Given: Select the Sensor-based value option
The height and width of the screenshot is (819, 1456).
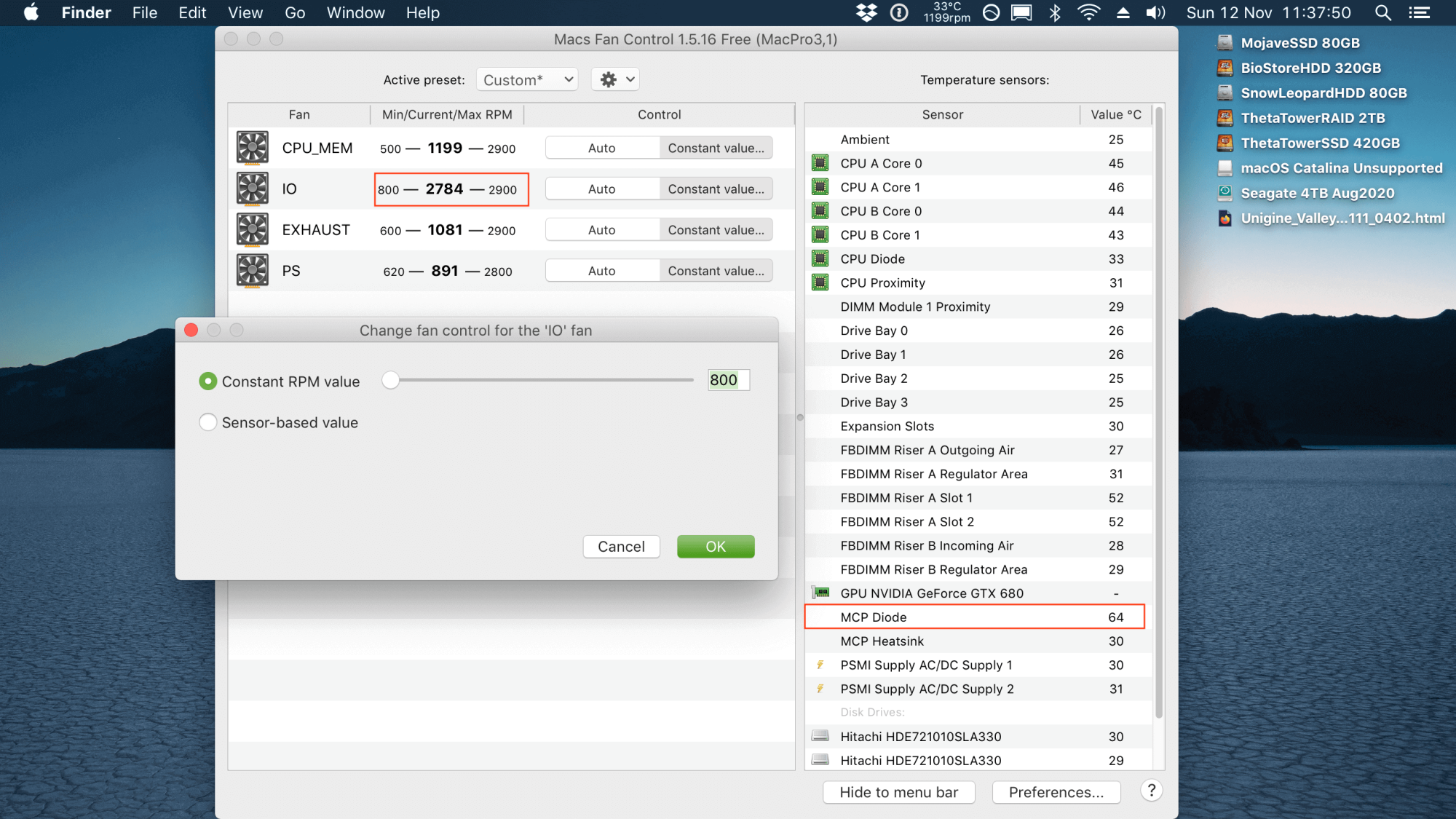Looking at the screenshot, I should point(208,422).
